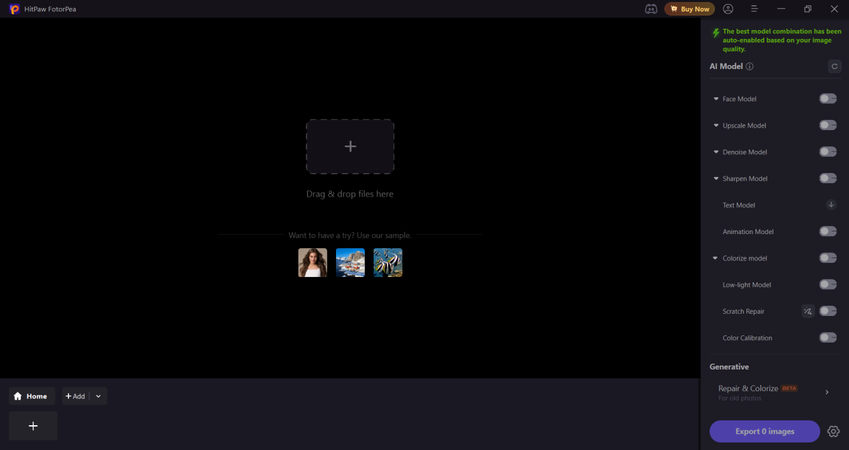This screenshot has height=450, width=849.
Task: Minimize the HitPaw FotorPea window
Action: [x=781, y=9]
